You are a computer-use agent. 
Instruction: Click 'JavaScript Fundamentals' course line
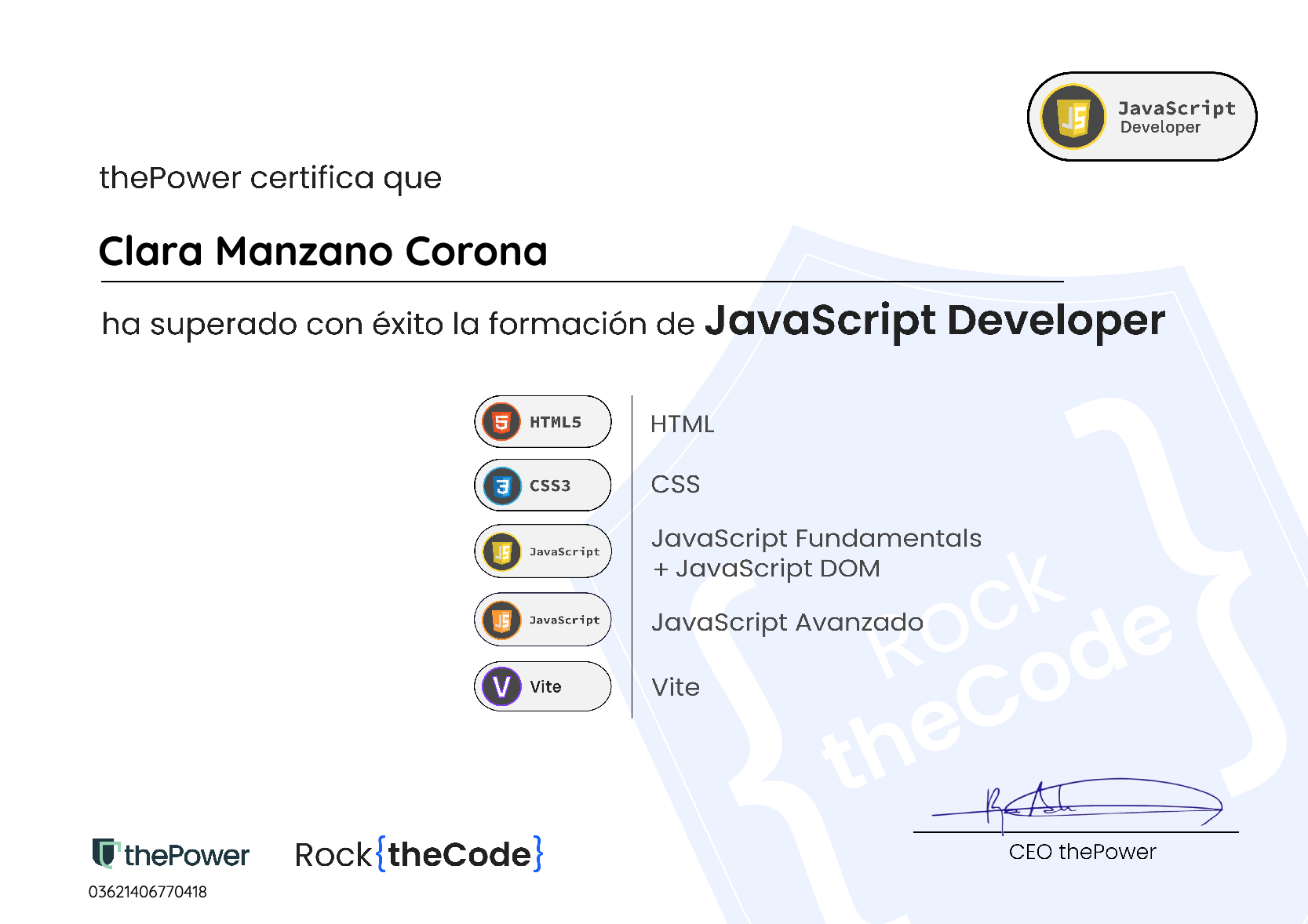coord(816,539)
